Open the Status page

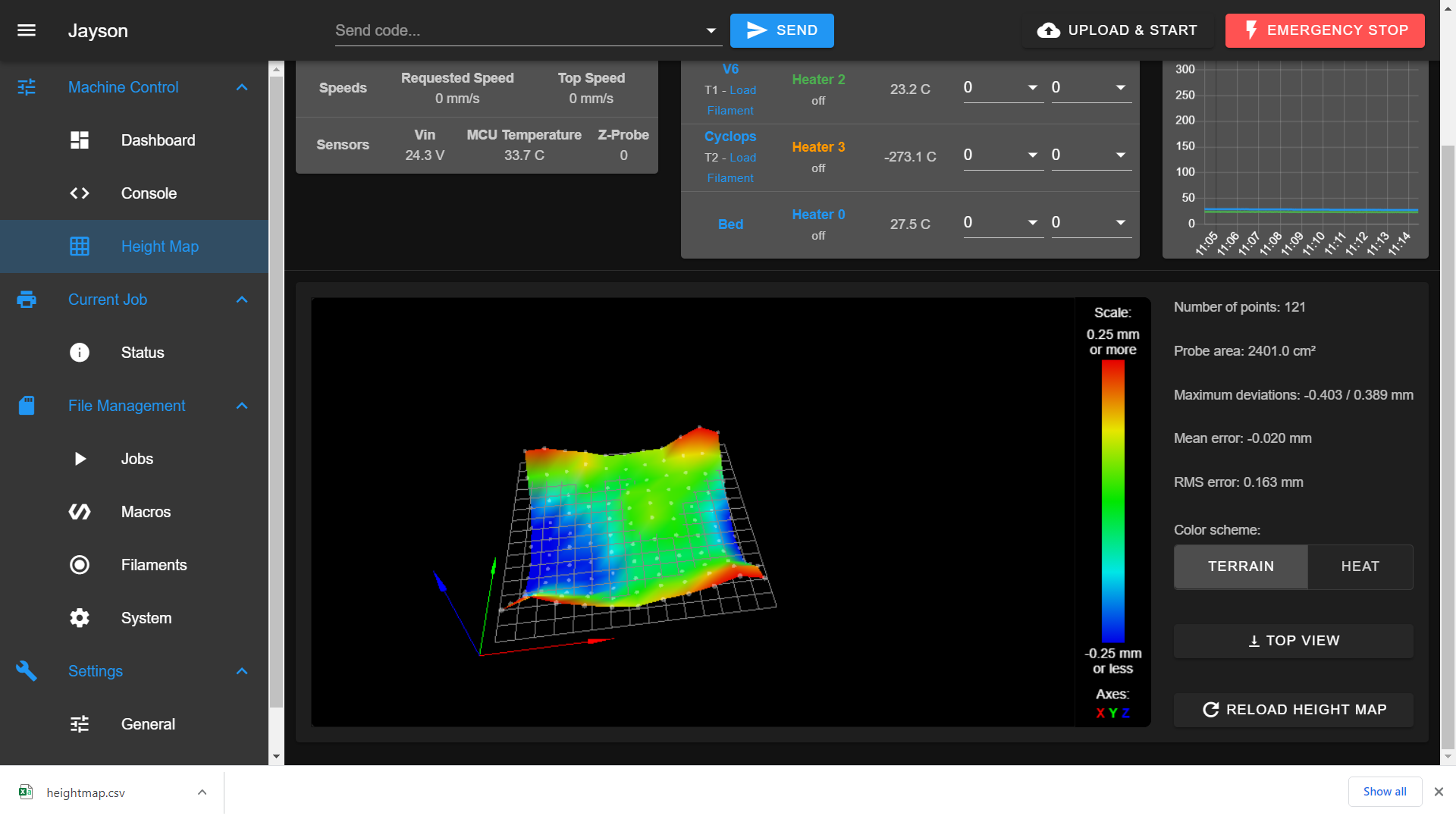pyautogui.click(x=134, y=353)
